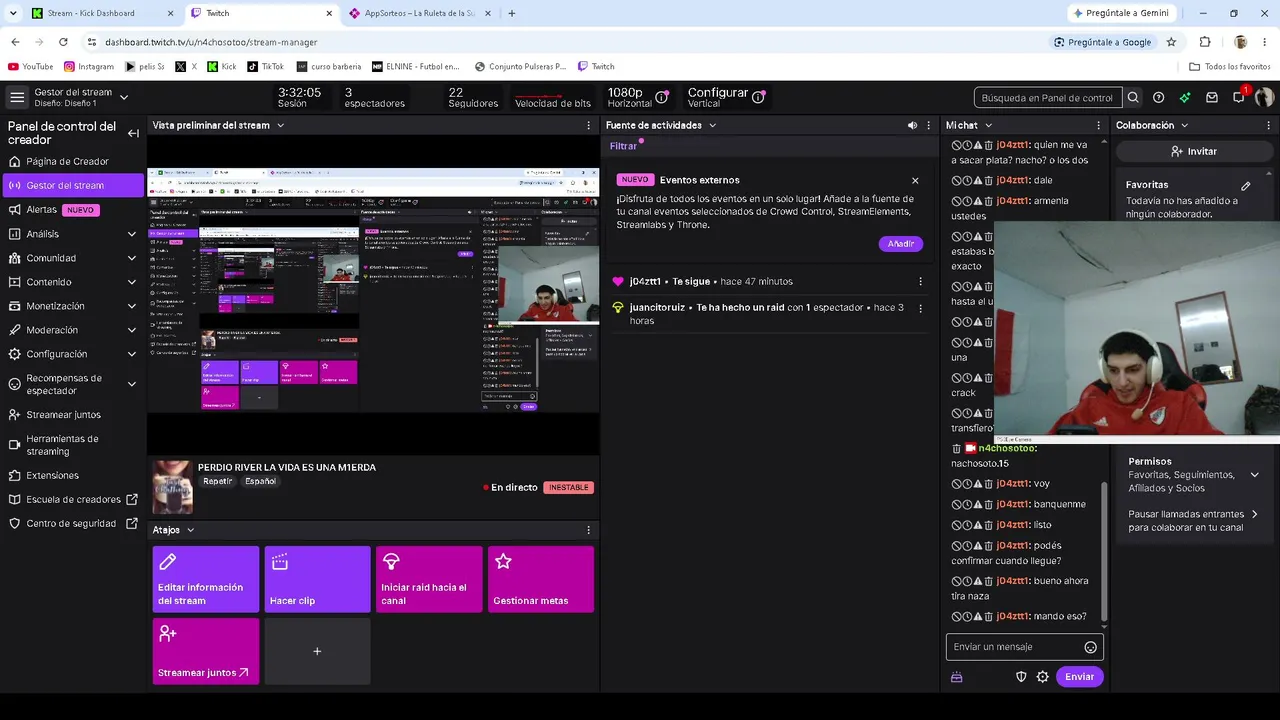1280x720 pixels.
Task: Open the hamburger menu in dashboard header
Action: point(17,97)
